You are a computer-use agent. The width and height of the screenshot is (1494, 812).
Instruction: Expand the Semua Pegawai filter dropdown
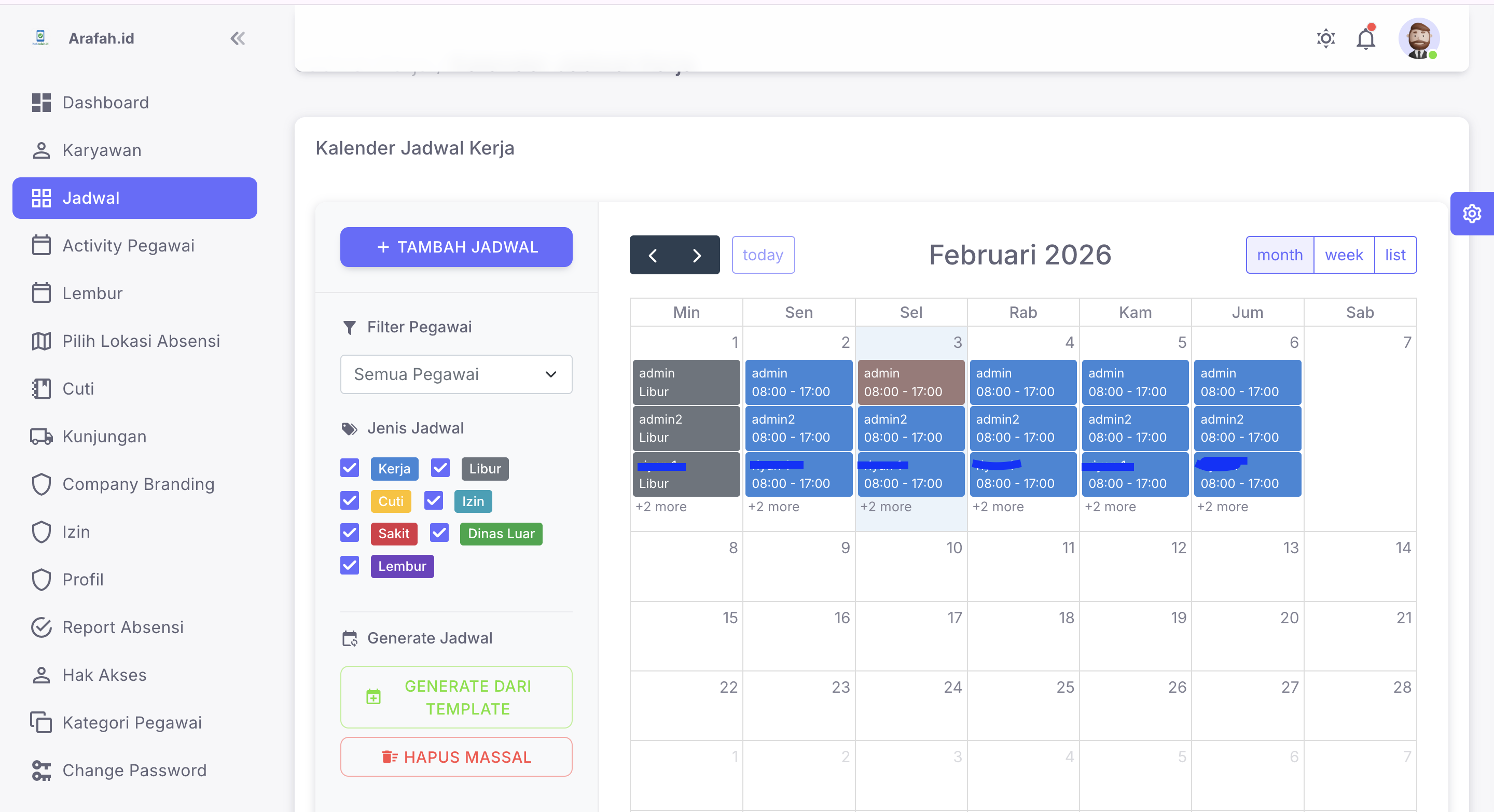coord(456,374)
